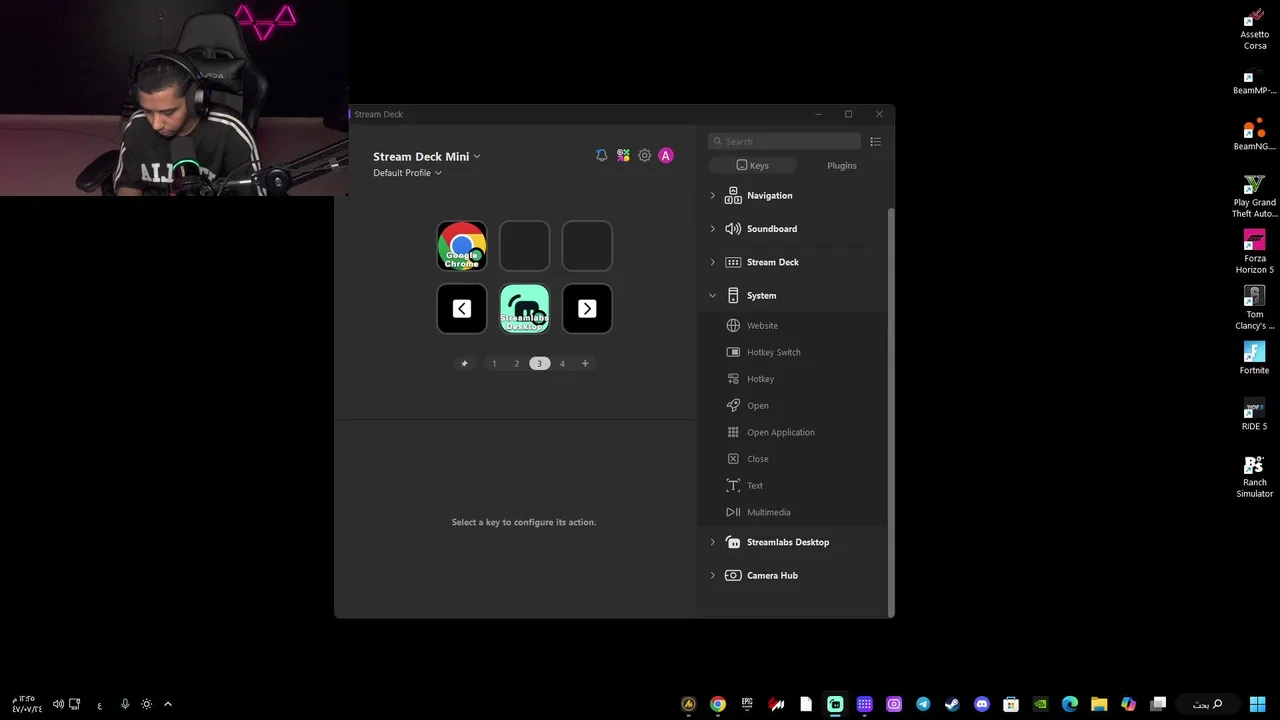Open Telegram from the taskbar
Screen dimensions: 1280x720
pos(923,704)
